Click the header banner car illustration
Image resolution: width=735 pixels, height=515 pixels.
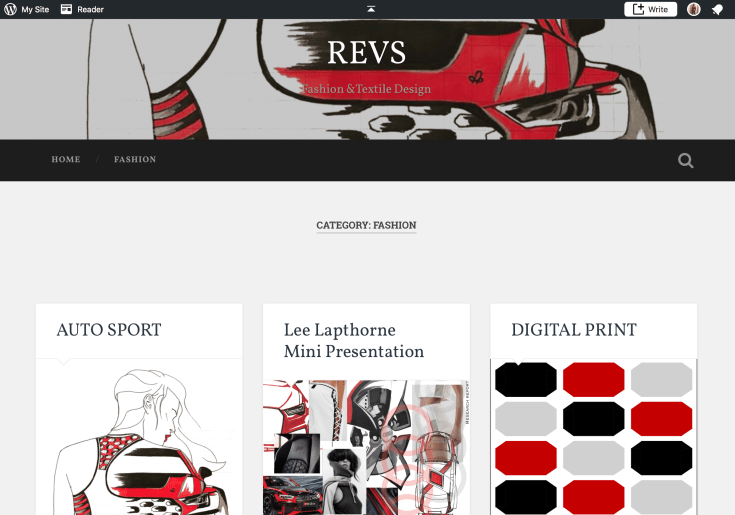click(x=539, y=80)
